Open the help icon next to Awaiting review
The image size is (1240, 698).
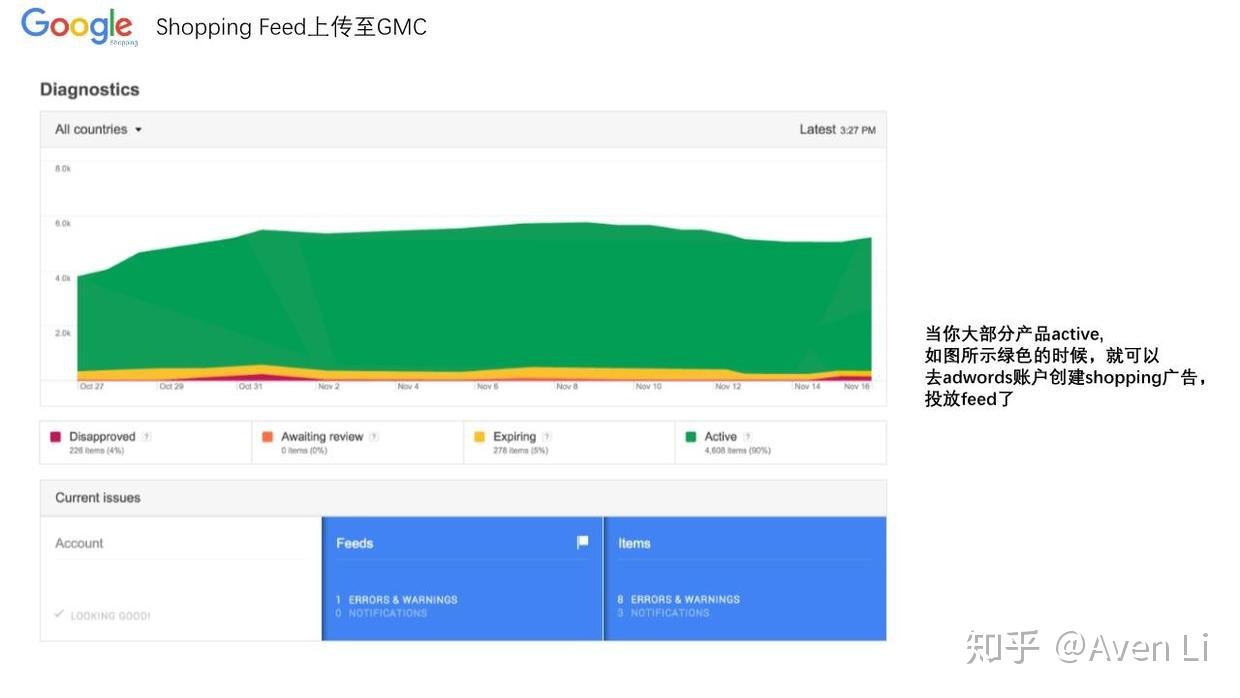tap(374, 436)
